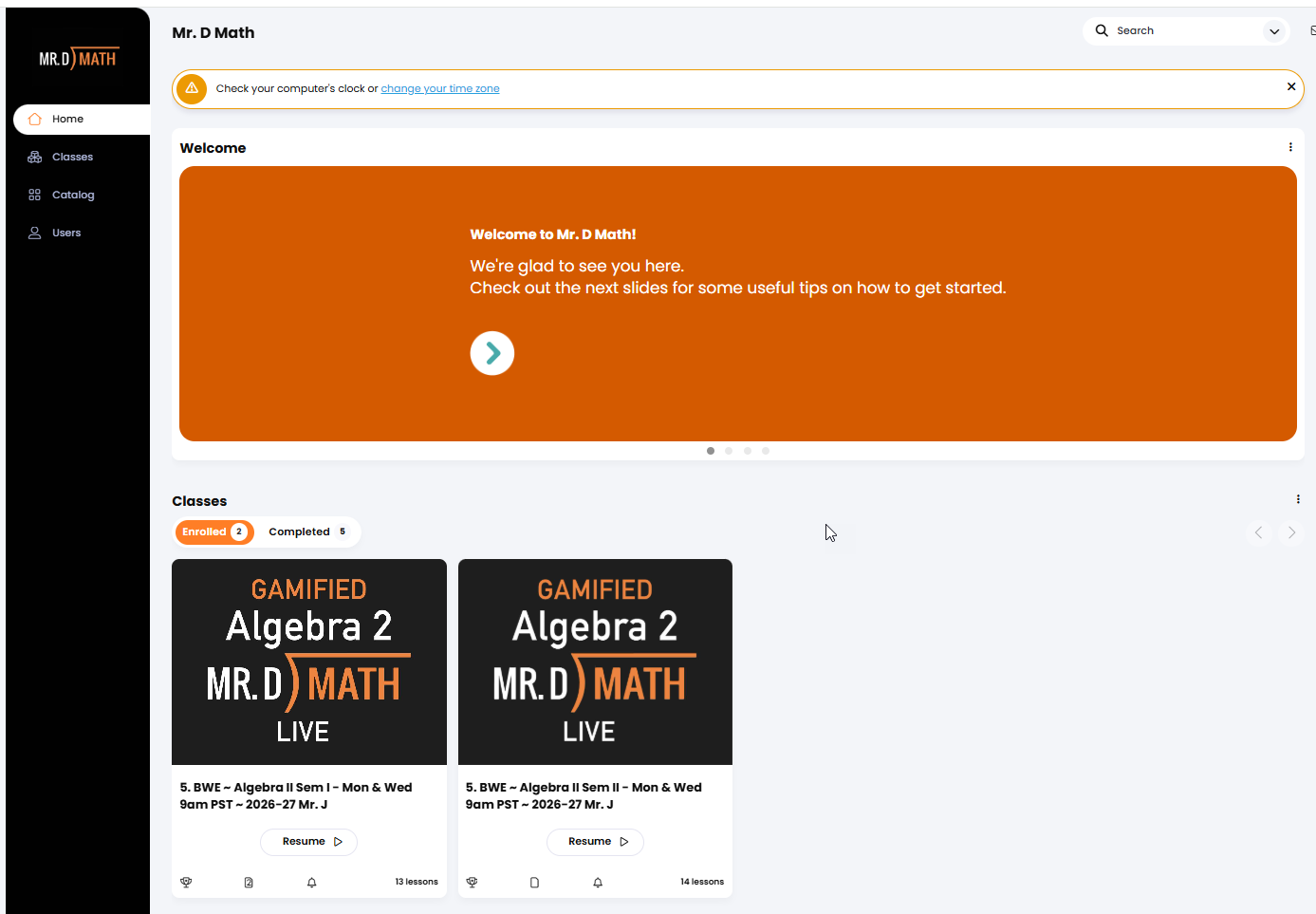Viewport: 1316px width, 914px height.
Task: Click the previous classes carousel arrow
Action: pos(1259,532)
